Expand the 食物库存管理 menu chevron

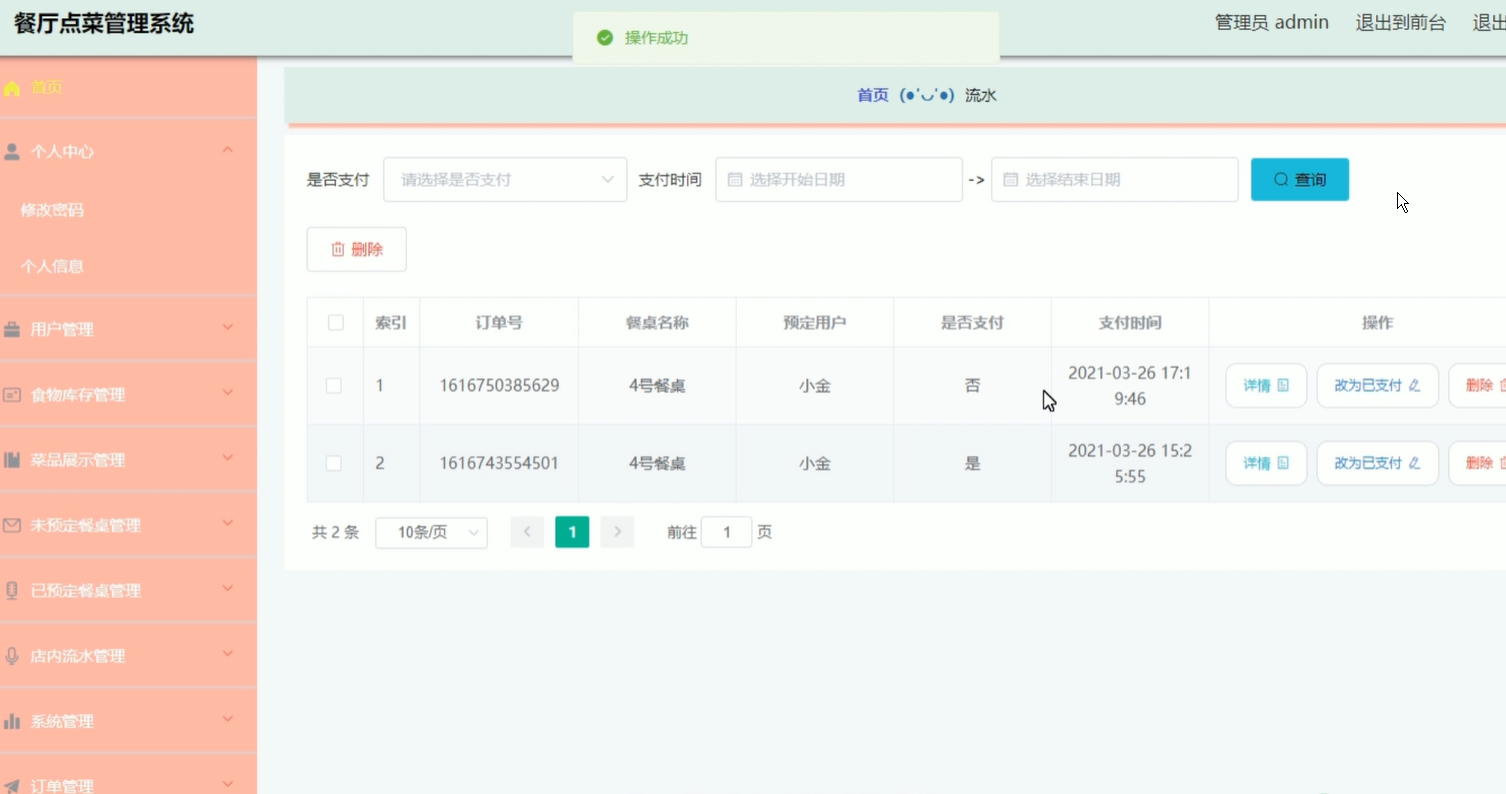228,392
